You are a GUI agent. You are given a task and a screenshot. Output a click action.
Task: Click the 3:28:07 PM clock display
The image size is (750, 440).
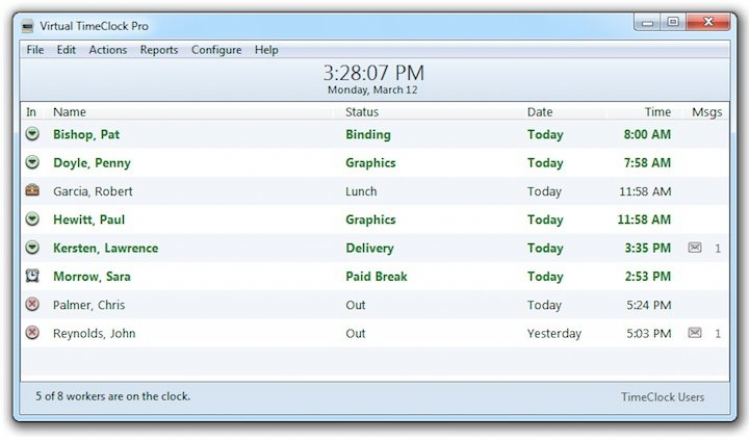point(374,73)
